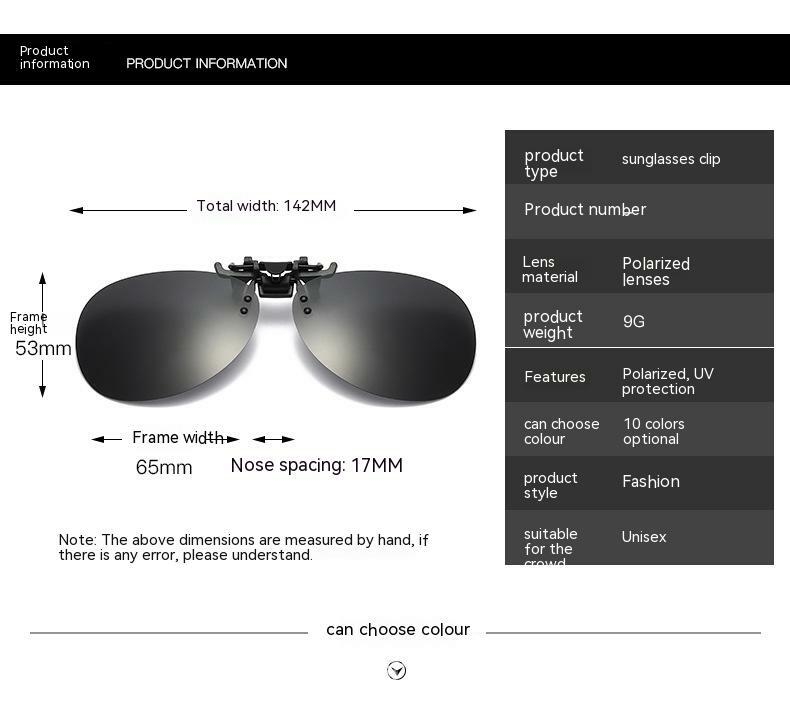Select the small 'Product information' header label
The image size is (790, 722).
54,58
